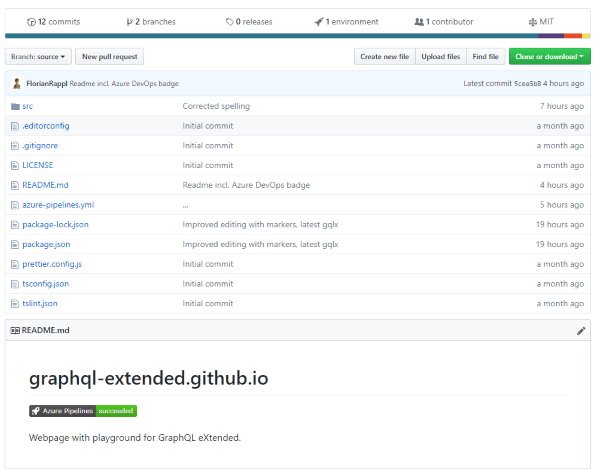Click the README.md book icon in header

click(15, 331)
